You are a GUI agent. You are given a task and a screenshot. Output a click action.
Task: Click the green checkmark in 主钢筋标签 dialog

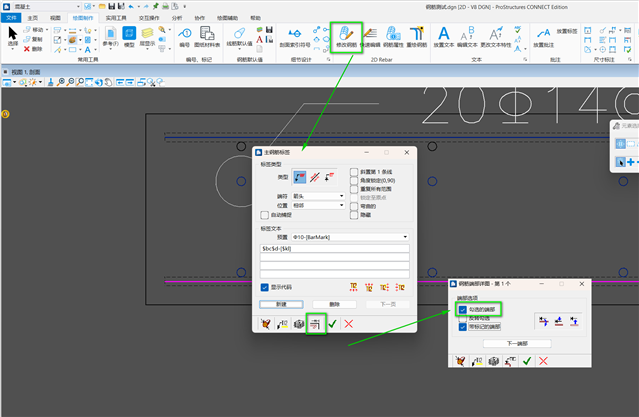click(332, 323)
